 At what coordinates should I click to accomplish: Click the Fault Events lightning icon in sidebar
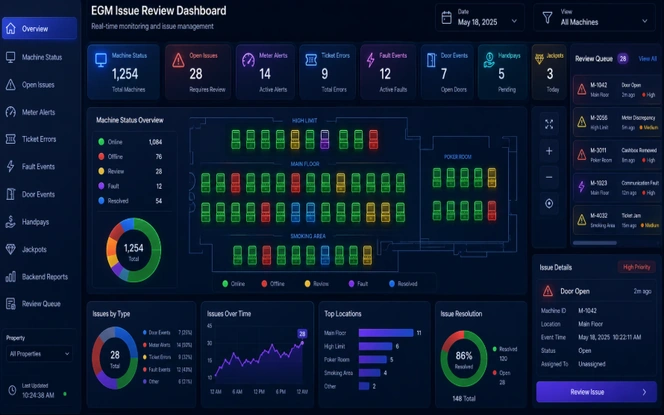point(11,166)
